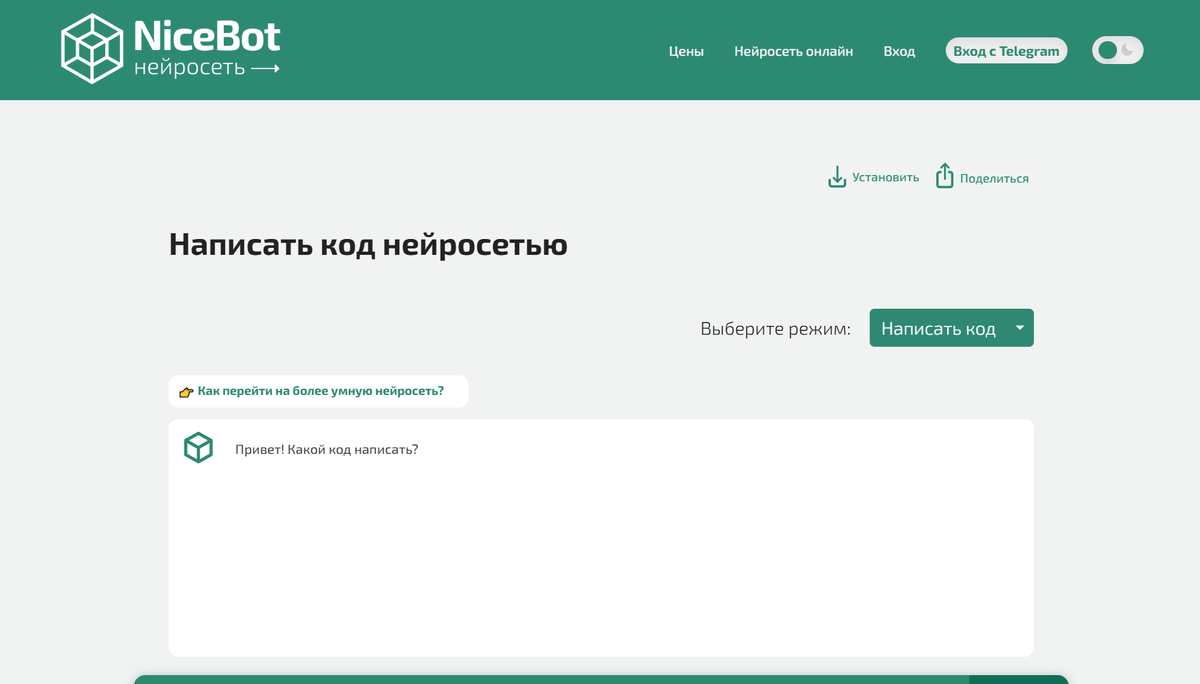Click the NiceBot brand name text
Viewport: 1200px width, 684px height.
coord(207,37)
